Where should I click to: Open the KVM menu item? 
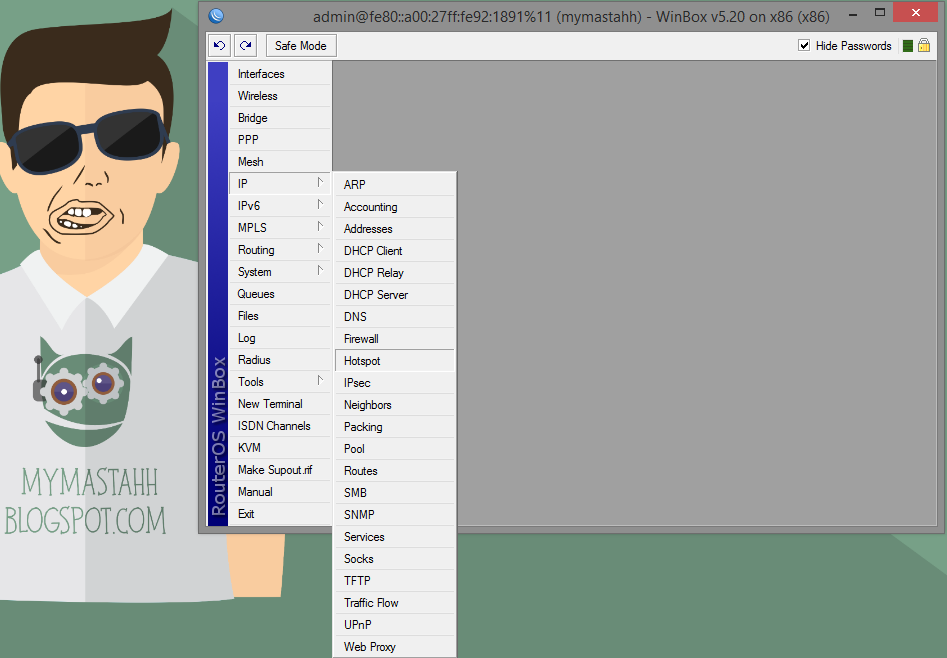pos(280,448)
